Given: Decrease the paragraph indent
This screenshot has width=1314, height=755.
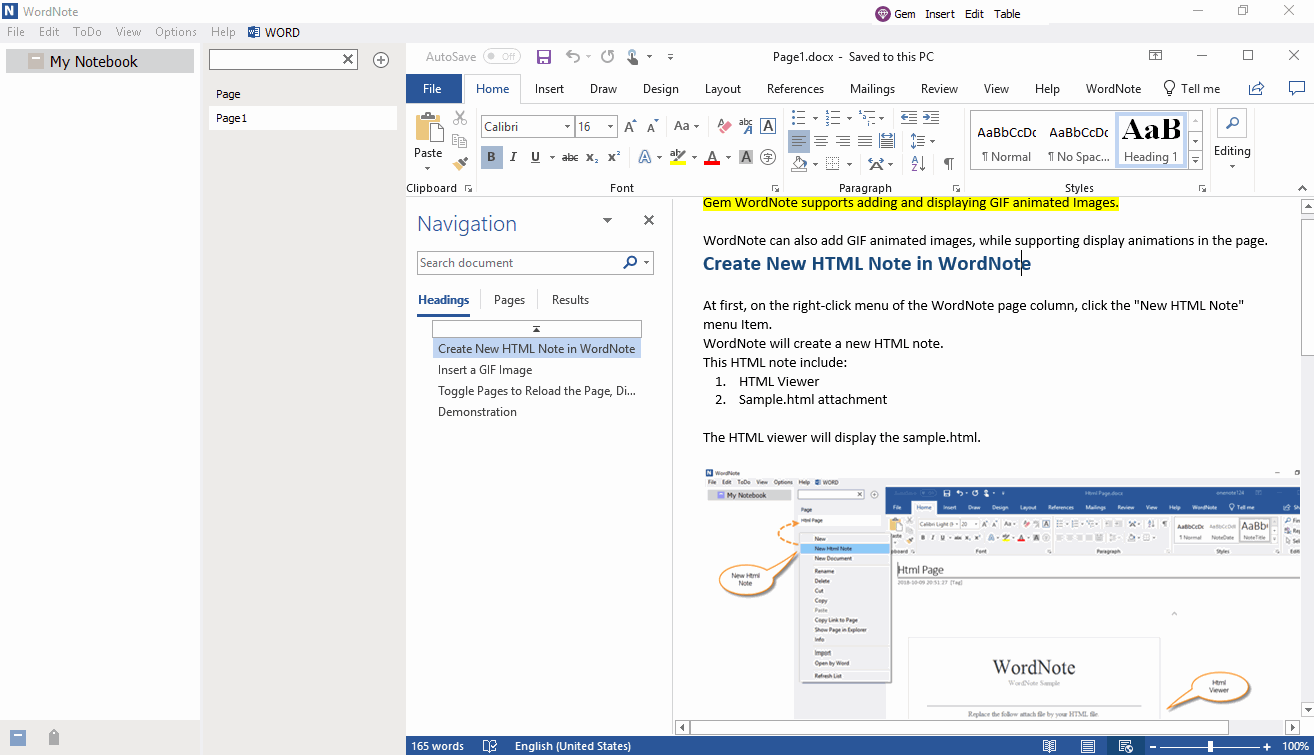Looking at the screenshot, I should coord(908,118).
